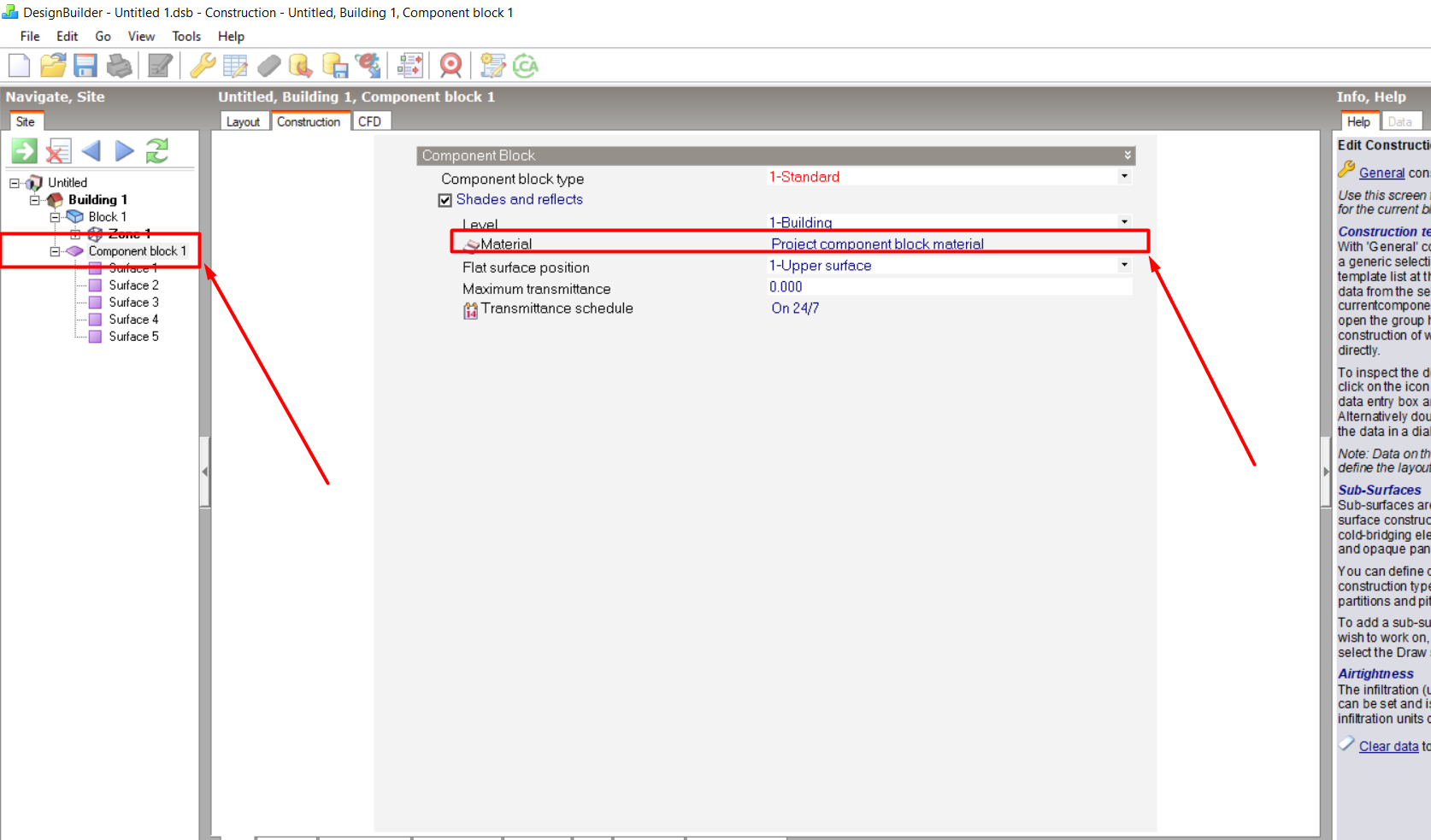Expand the Zone 1 tree node
This screenshot has width=1431, height=840.
(75, 234)
